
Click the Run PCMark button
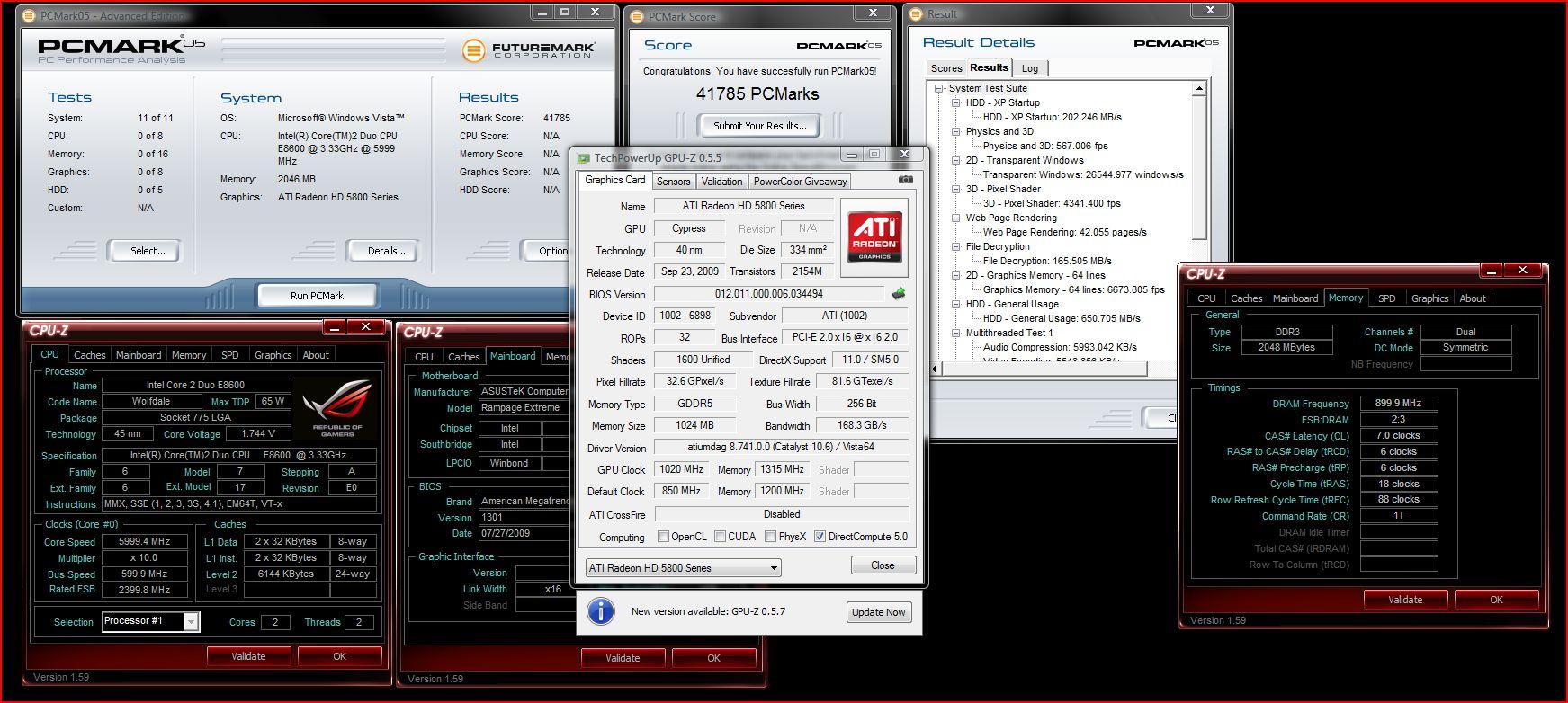[316, 295]
